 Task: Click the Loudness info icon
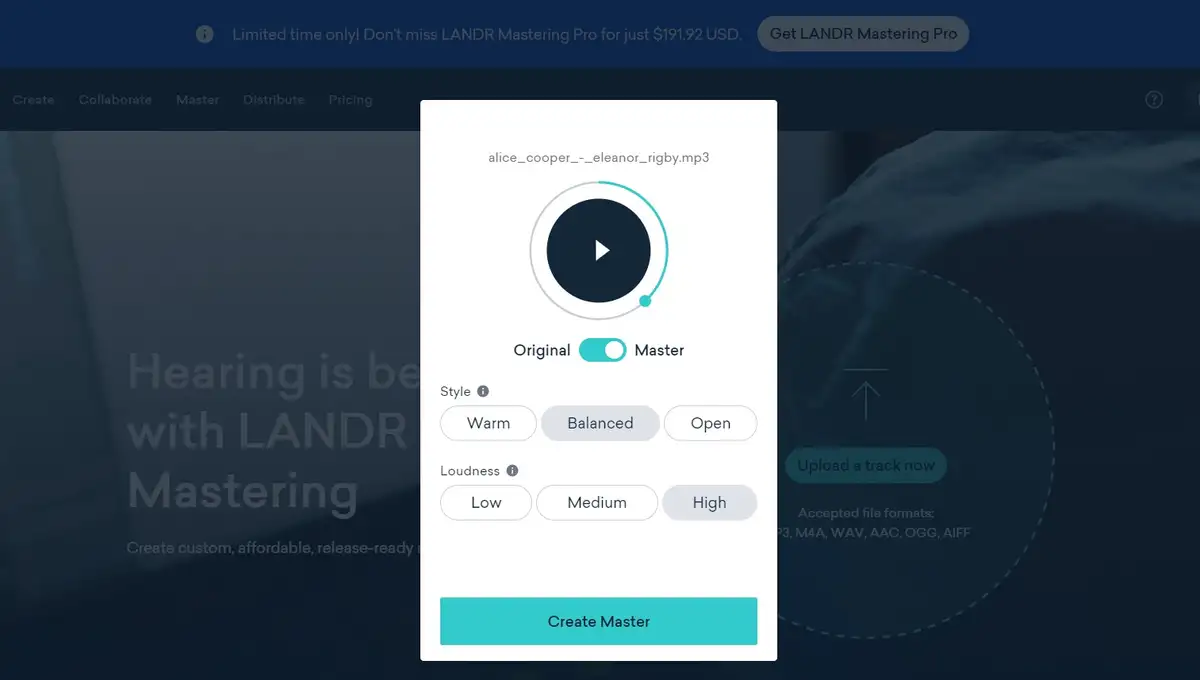511,470
